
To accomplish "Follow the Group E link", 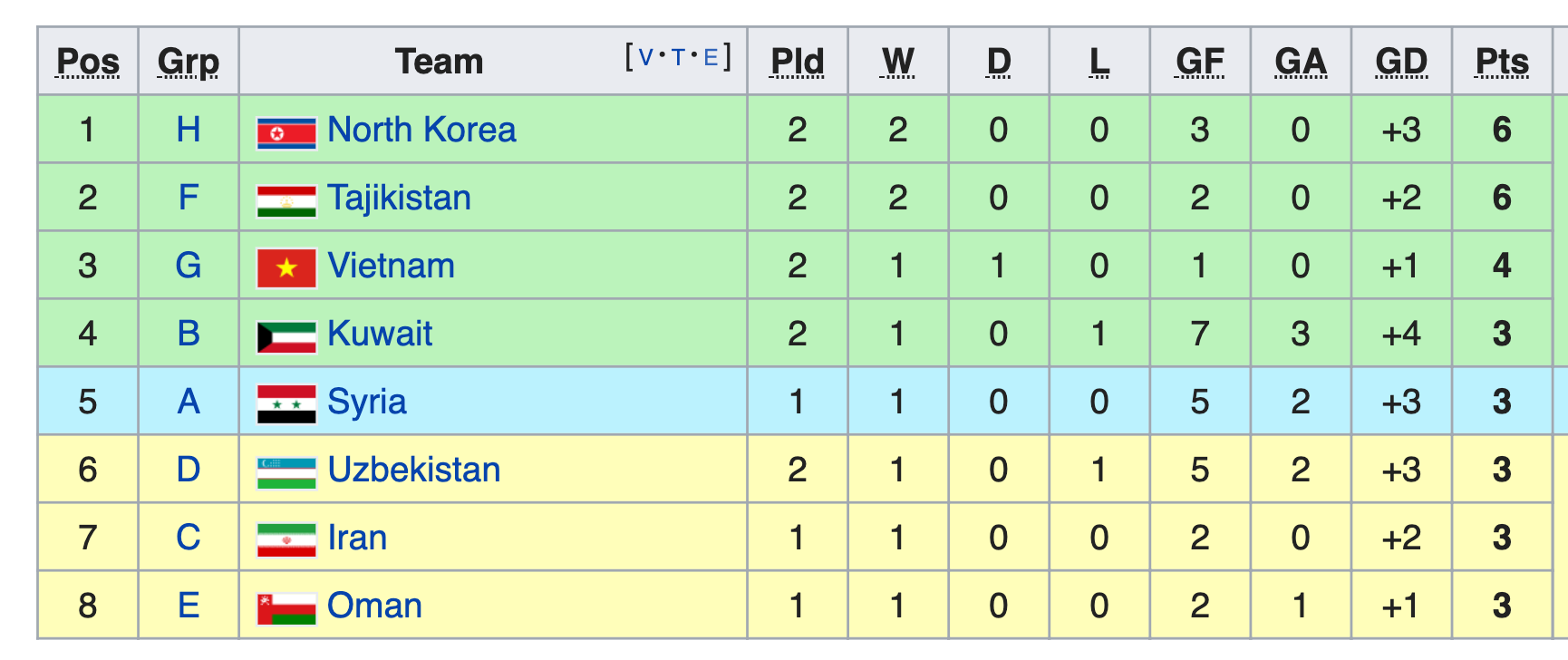I will pos(189,606).
